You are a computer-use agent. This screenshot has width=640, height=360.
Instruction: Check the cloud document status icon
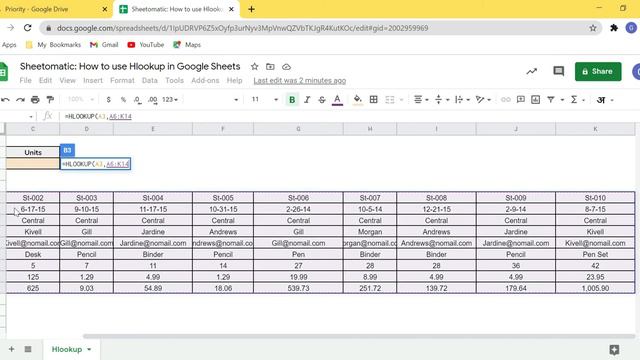point(287,67)
